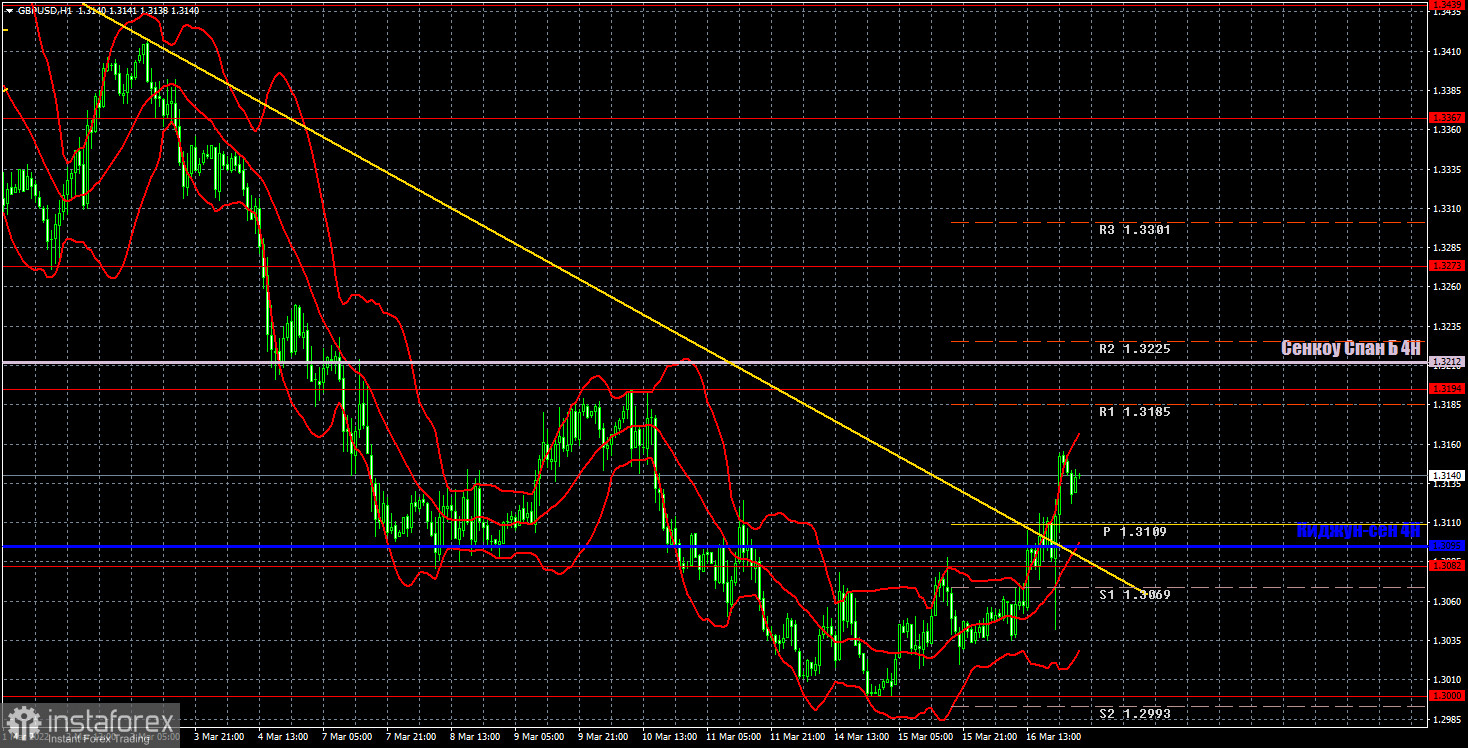Select the R3 1.3301 pivot label
Screen dimensions: 1468x748
coord(1134,229)
